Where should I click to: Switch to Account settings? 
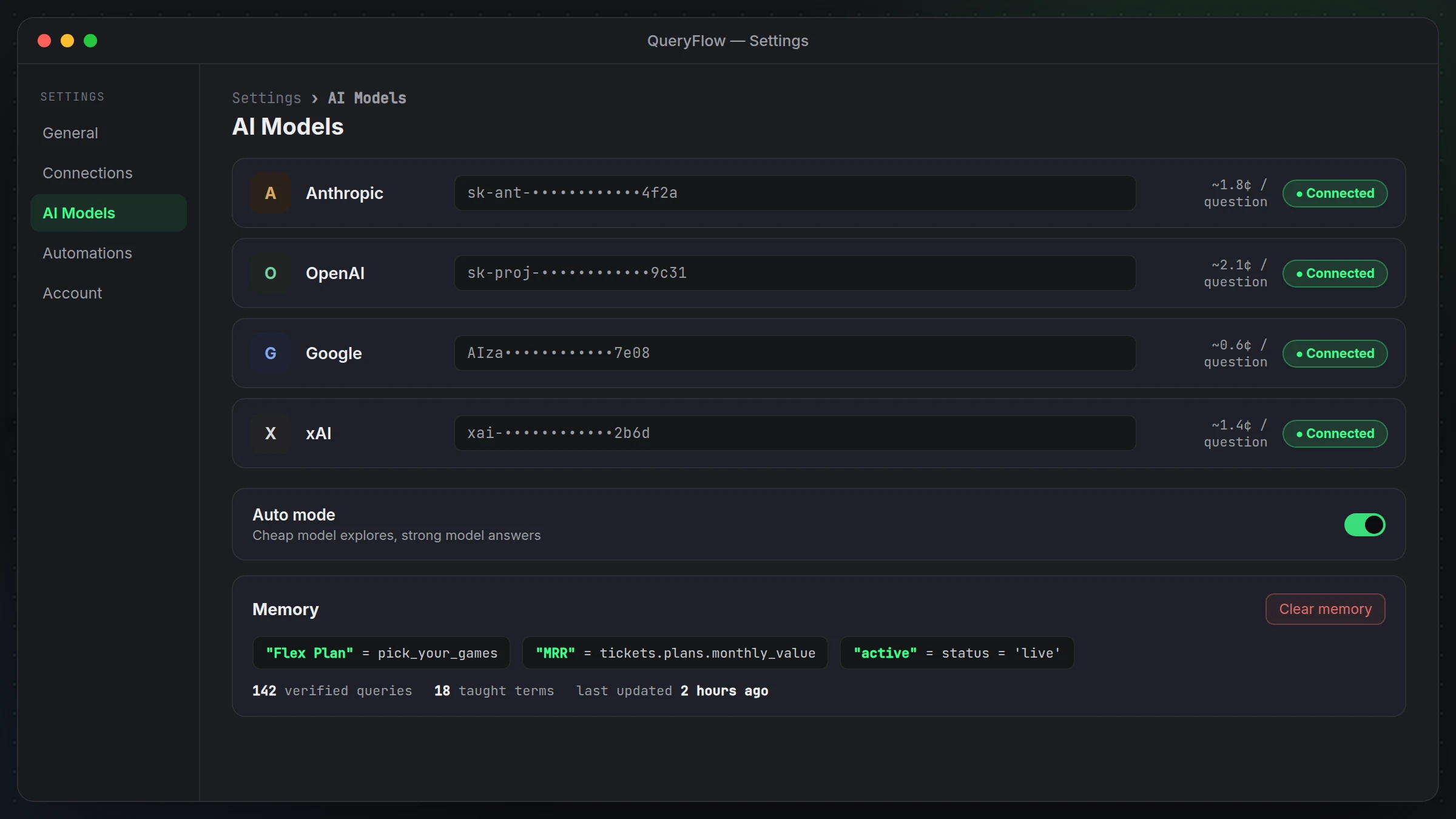point(109,293)
